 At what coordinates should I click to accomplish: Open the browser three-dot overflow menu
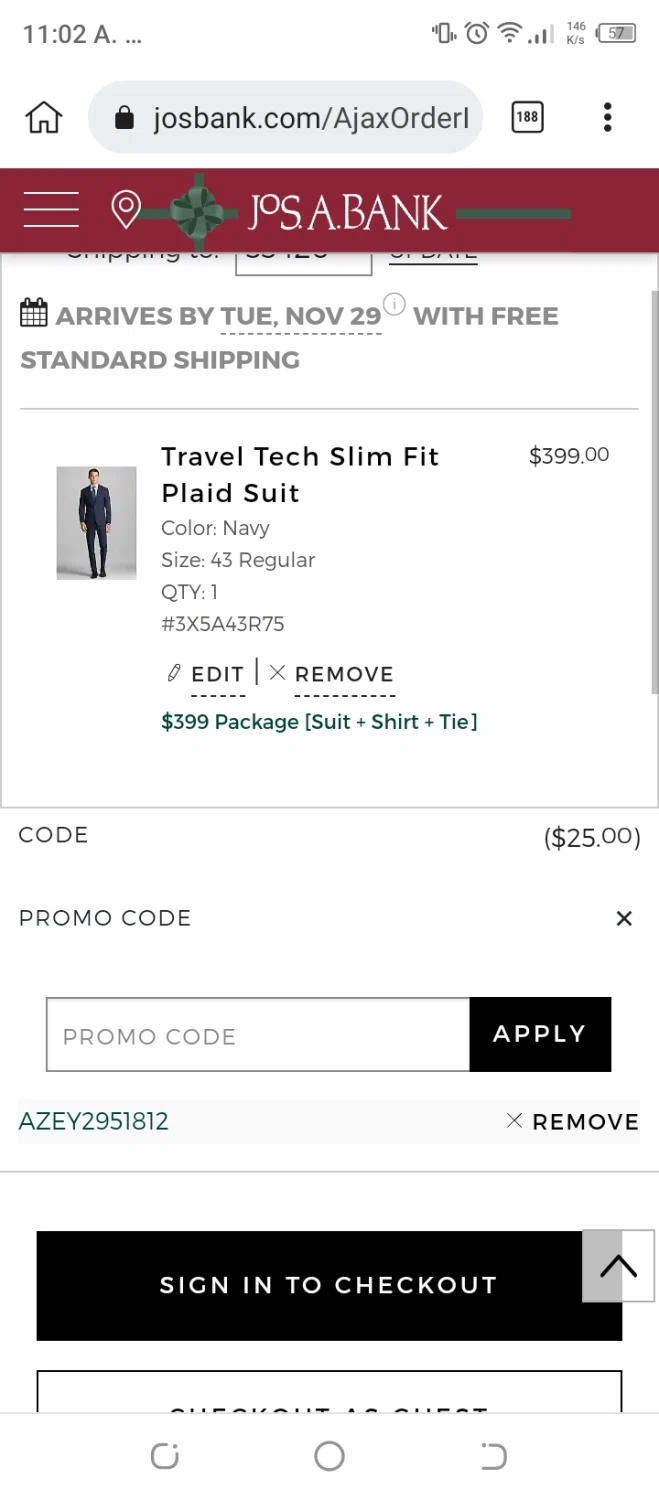607,118
